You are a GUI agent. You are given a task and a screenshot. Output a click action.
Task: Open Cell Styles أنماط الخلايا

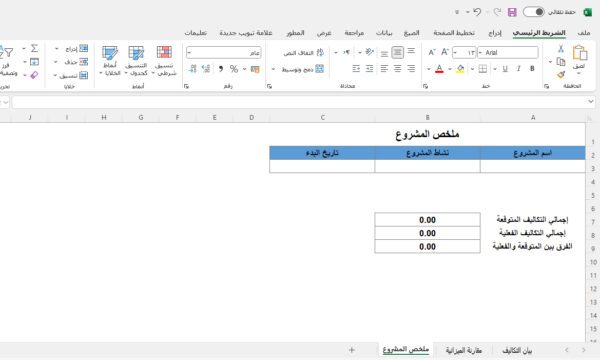(110, 61)
